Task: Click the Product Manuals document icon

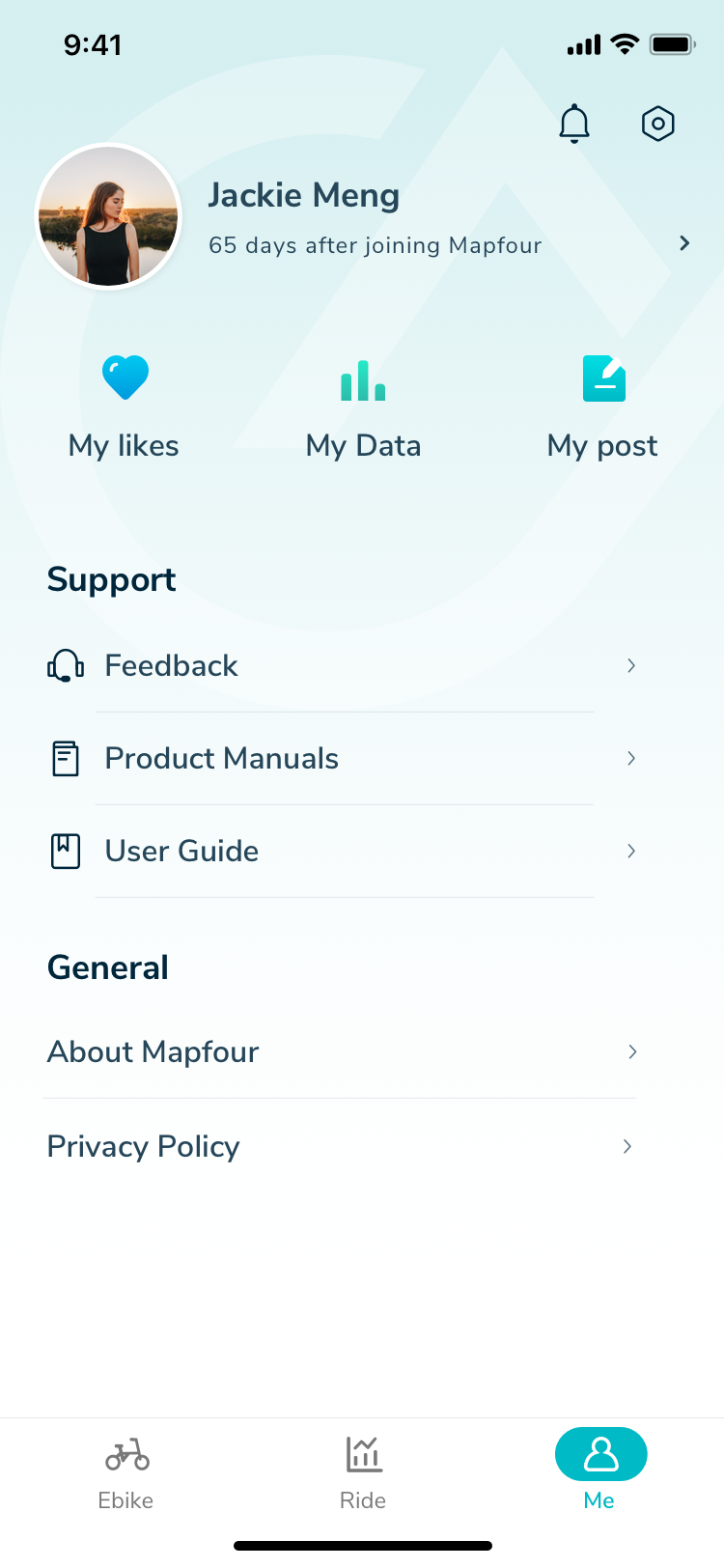Action: click(x=66, y=759)
